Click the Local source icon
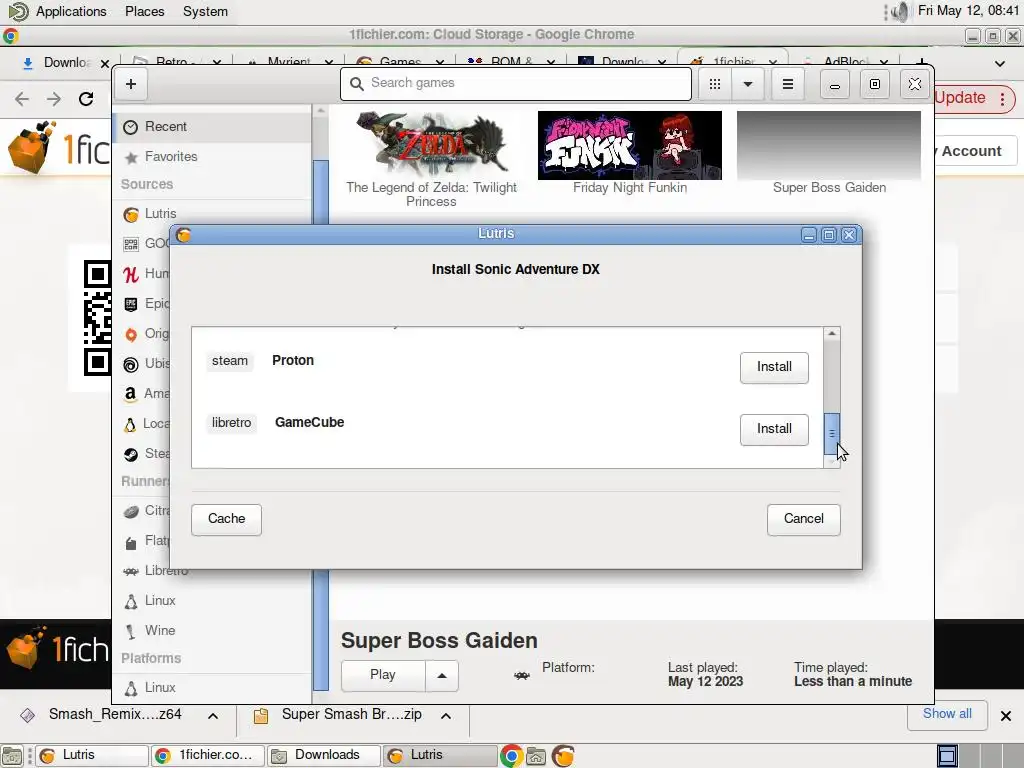The height and width of the screenshot is (768, 1024). [x=131, y=424]
